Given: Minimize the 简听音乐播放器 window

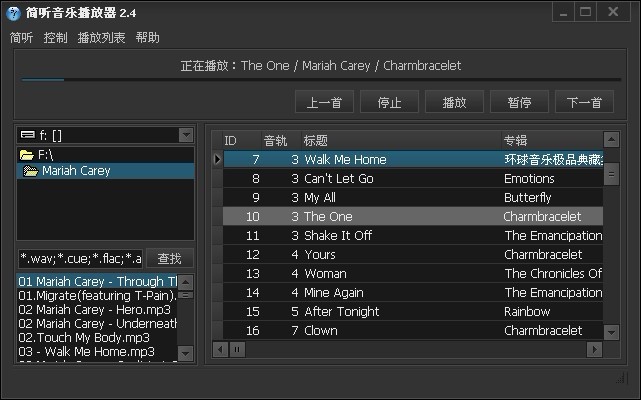Looking at the screenshot, I should (563, 12).
